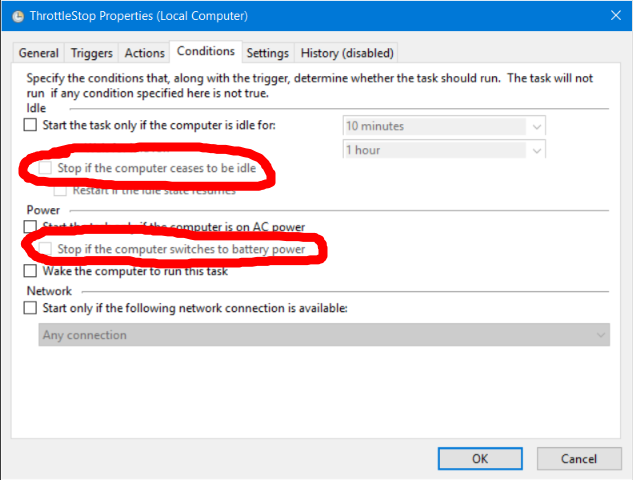
Task: Go to the Actions tab
Action: [x=143, y=53]
